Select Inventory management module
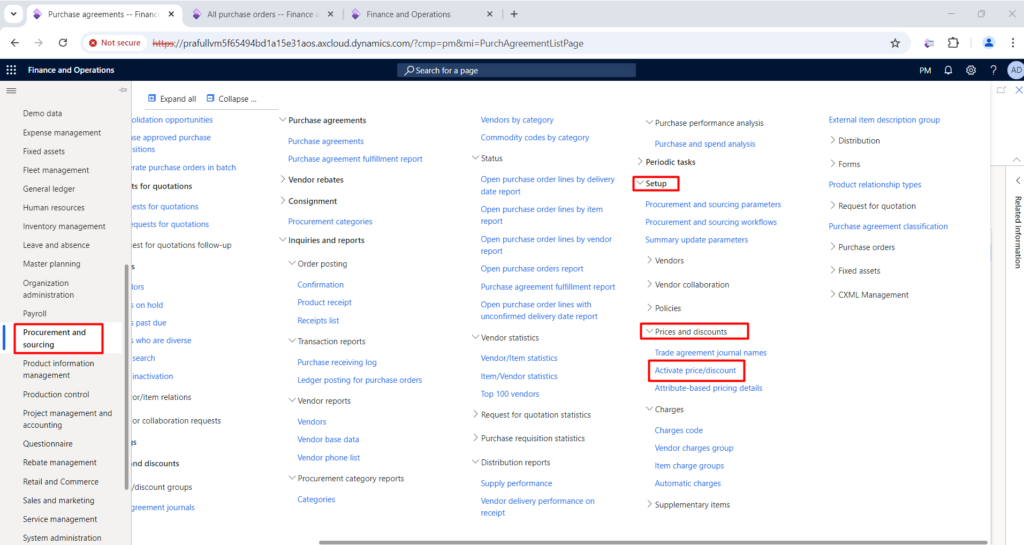 click(x=64, y=226)
